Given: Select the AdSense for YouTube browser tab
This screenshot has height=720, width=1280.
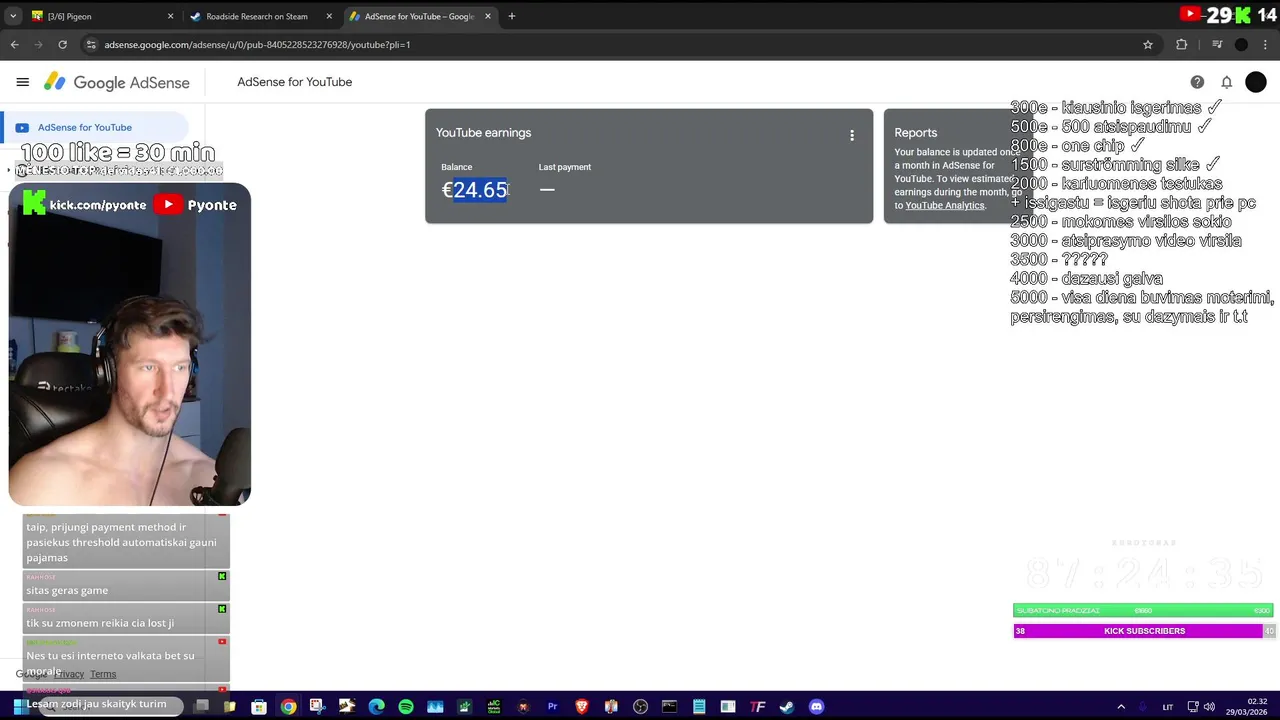Looking at the screenshot, I should coord(420,16).
